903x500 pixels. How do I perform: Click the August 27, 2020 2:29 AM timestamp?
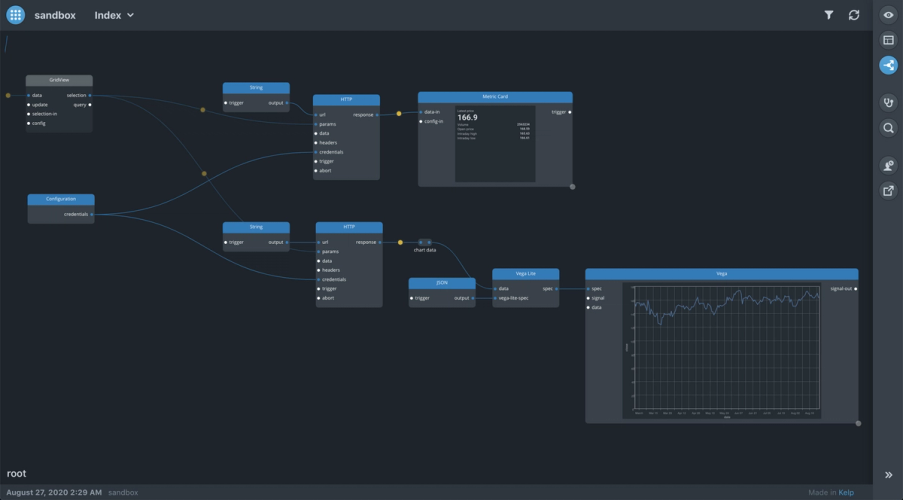tap(54, 493)
